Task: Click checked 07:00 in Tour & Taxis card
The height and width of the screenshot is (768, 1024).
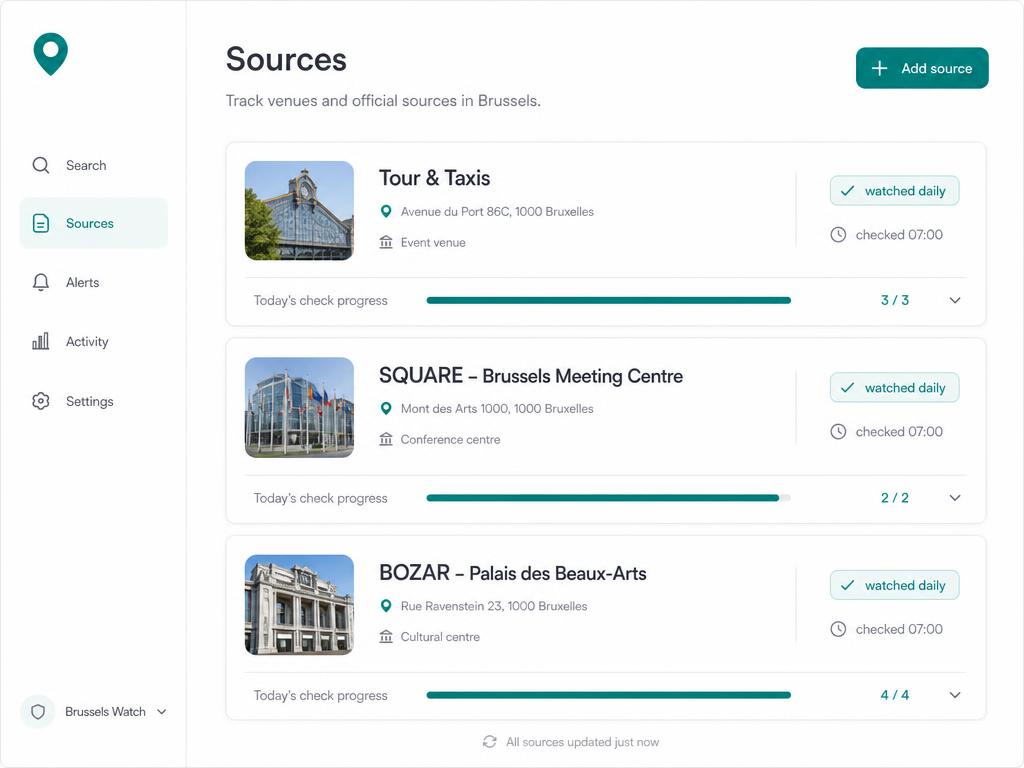Action: pos(899,234)
